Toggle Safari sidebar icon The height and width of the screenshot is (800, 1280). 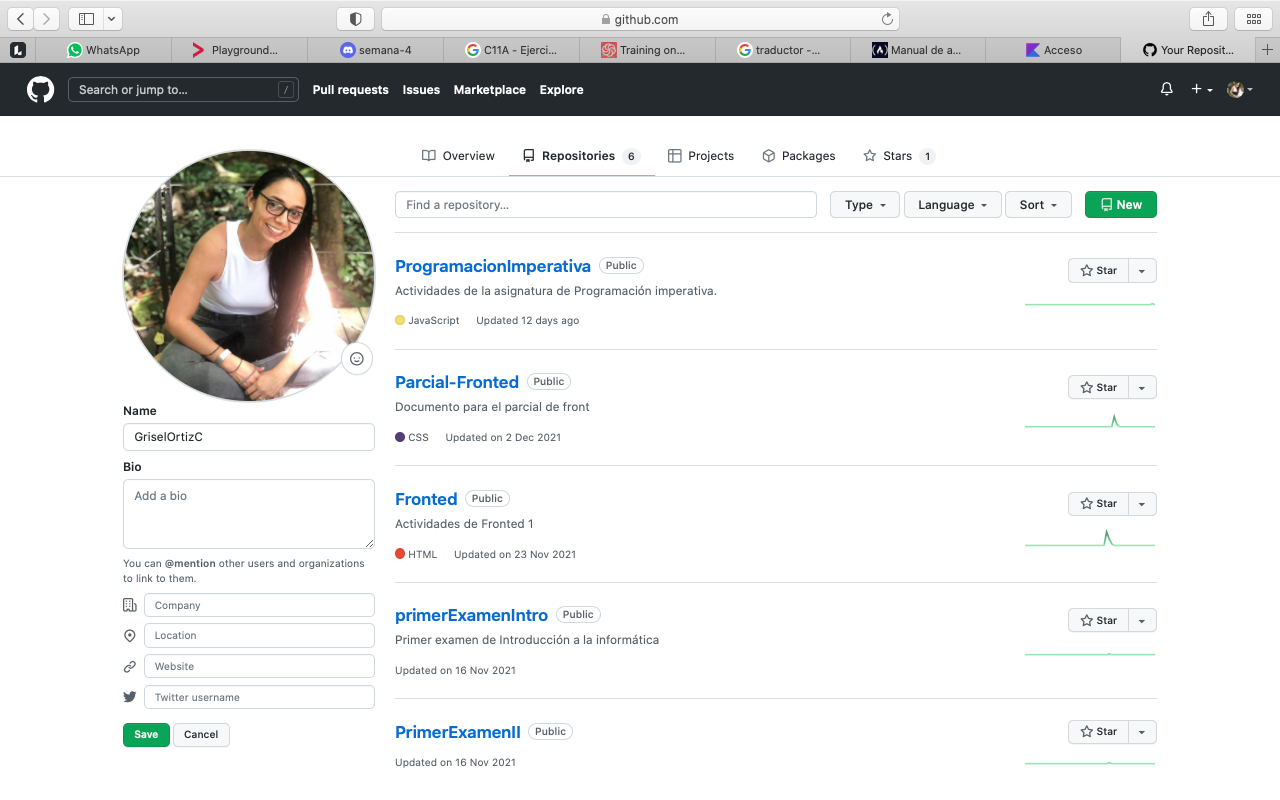pyautogui.click(x=86, y=19)
